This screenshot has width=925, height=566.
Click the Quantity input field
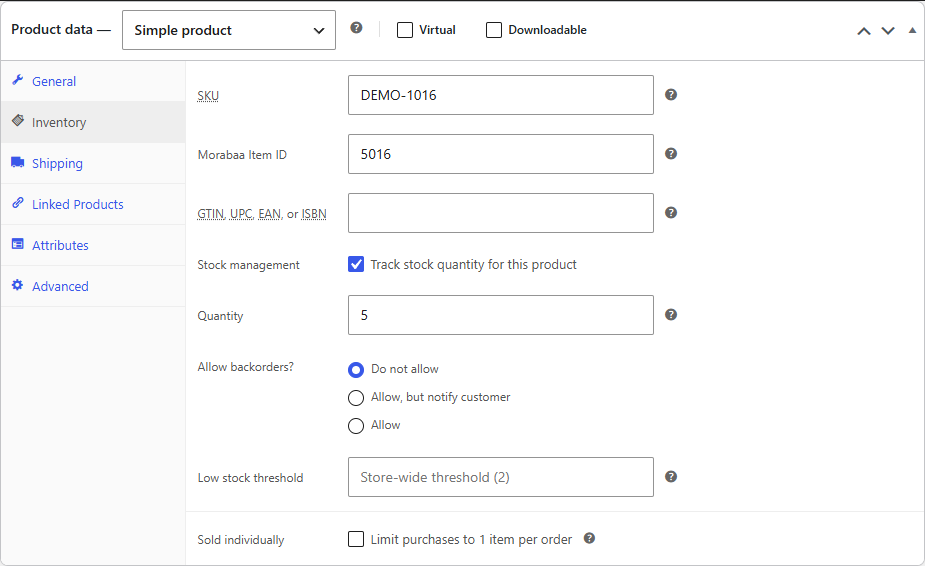pos(501,315)
